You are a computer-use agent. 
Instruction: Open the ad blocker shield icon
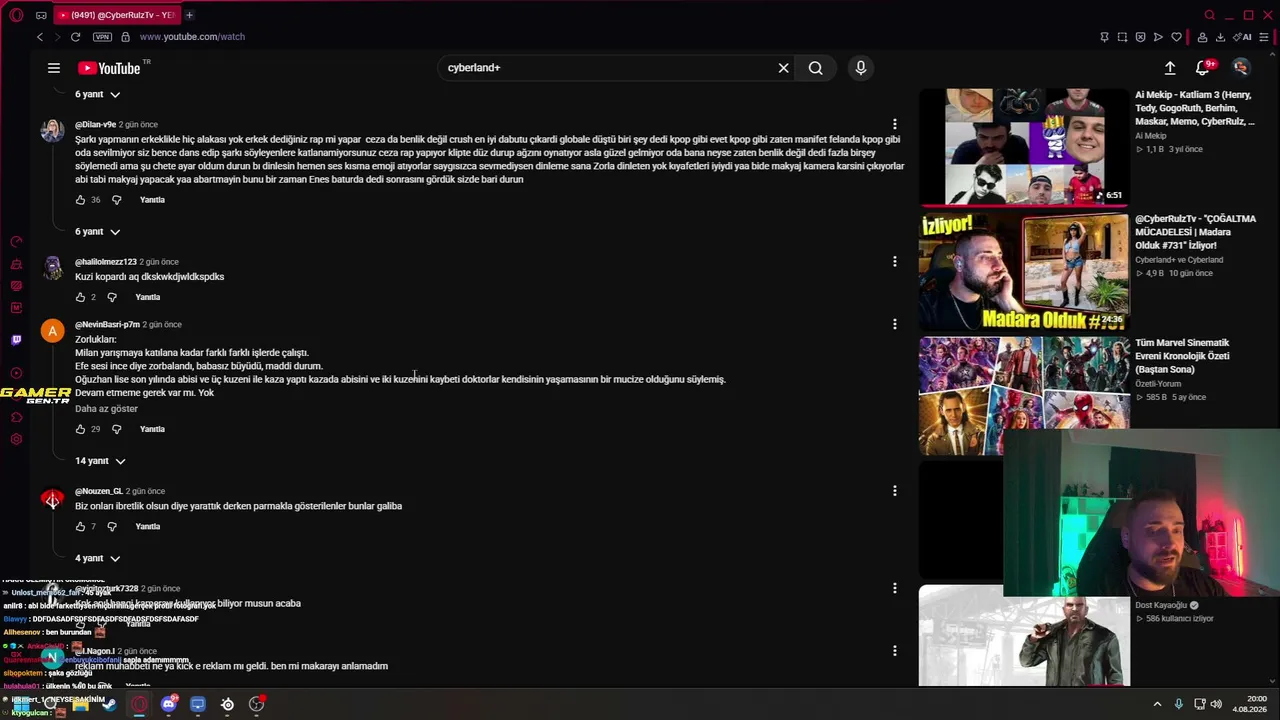point(1140,37)
